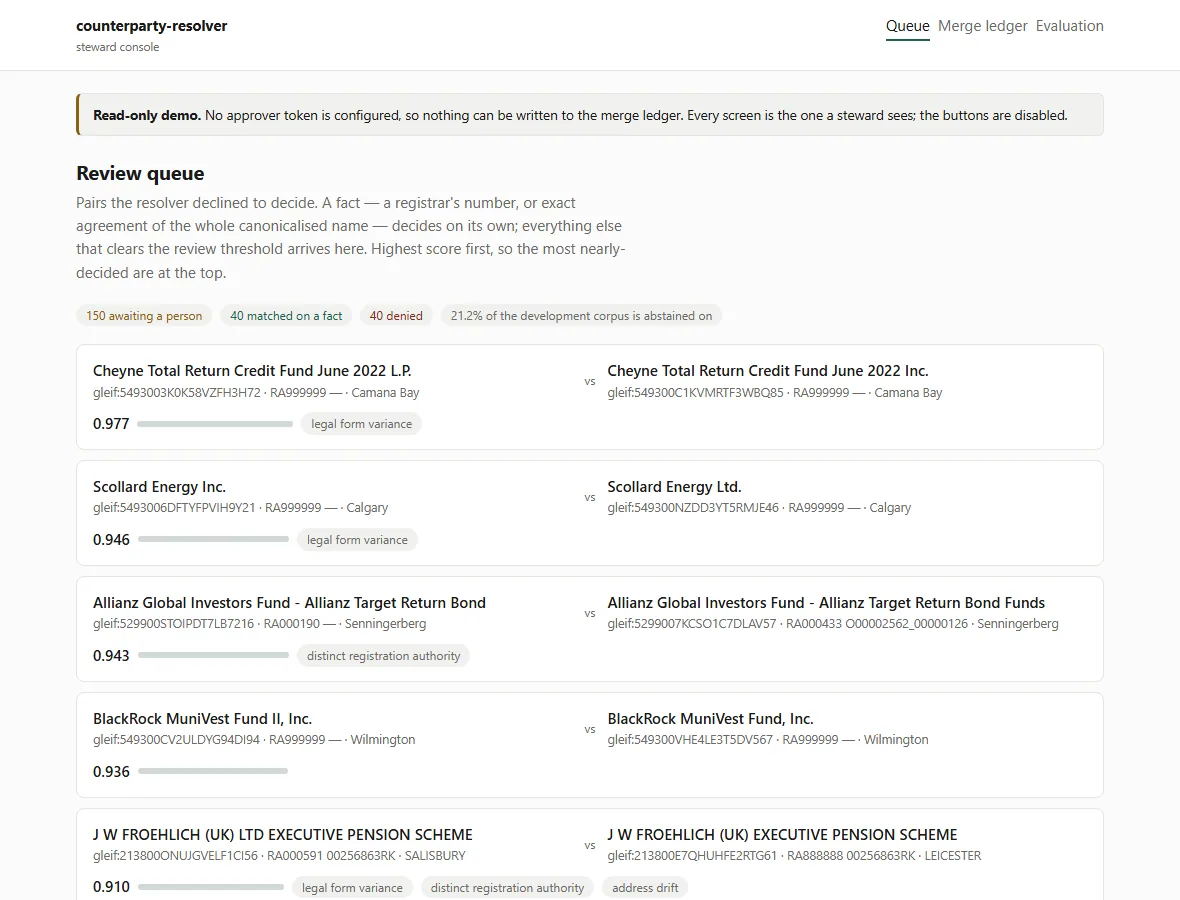The image size is (1180, 900).
Task: Open Scollard Energy Ltd. record
Action: pyautogui.click(x=674, y=487)
